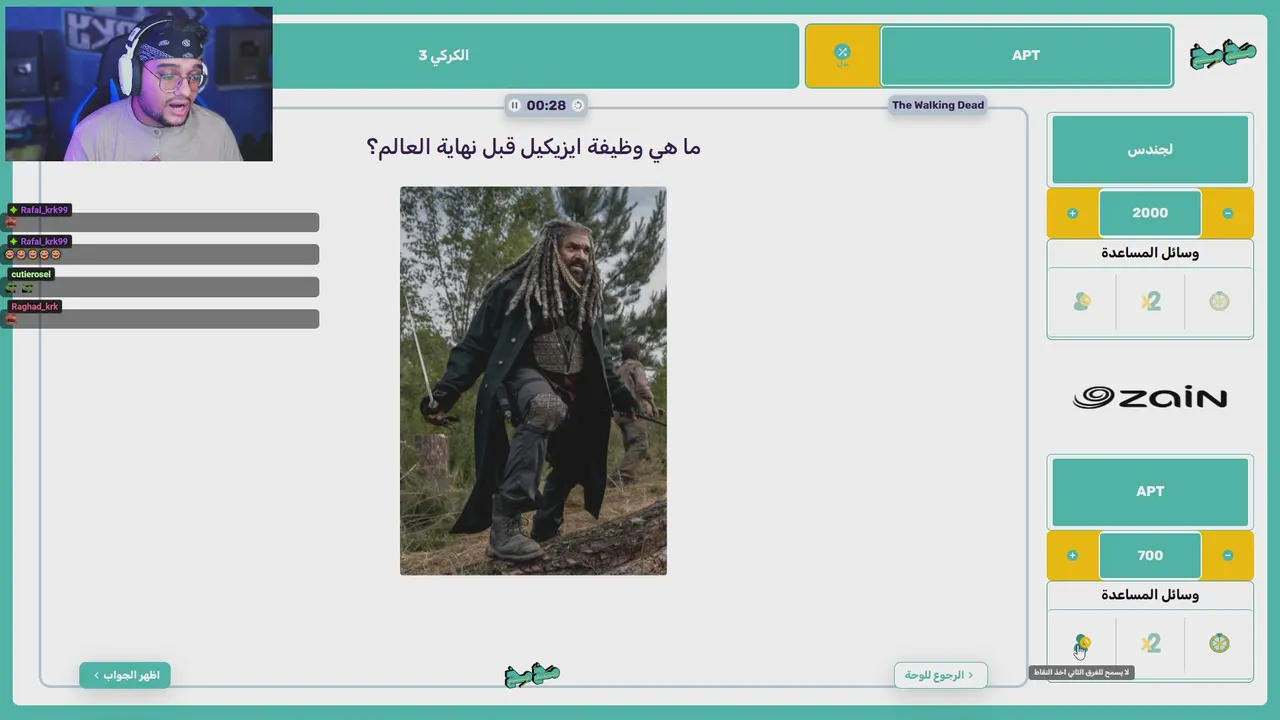This screenshot has height=720, width=1280.
Task: Pause the question countdown timer
Action: coord(514,105)
